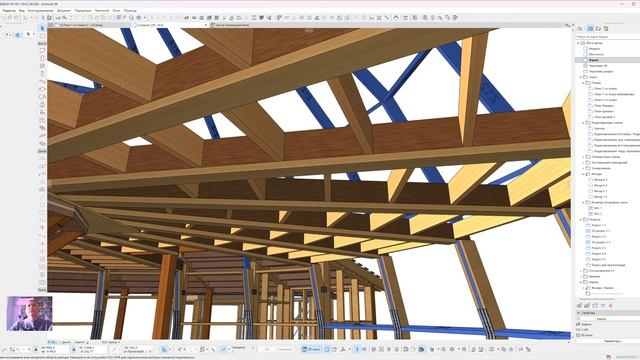Select Разрез 2-2 in Navigator tree
The width and height of the screenshot is (640, 360).
point(599,237)
